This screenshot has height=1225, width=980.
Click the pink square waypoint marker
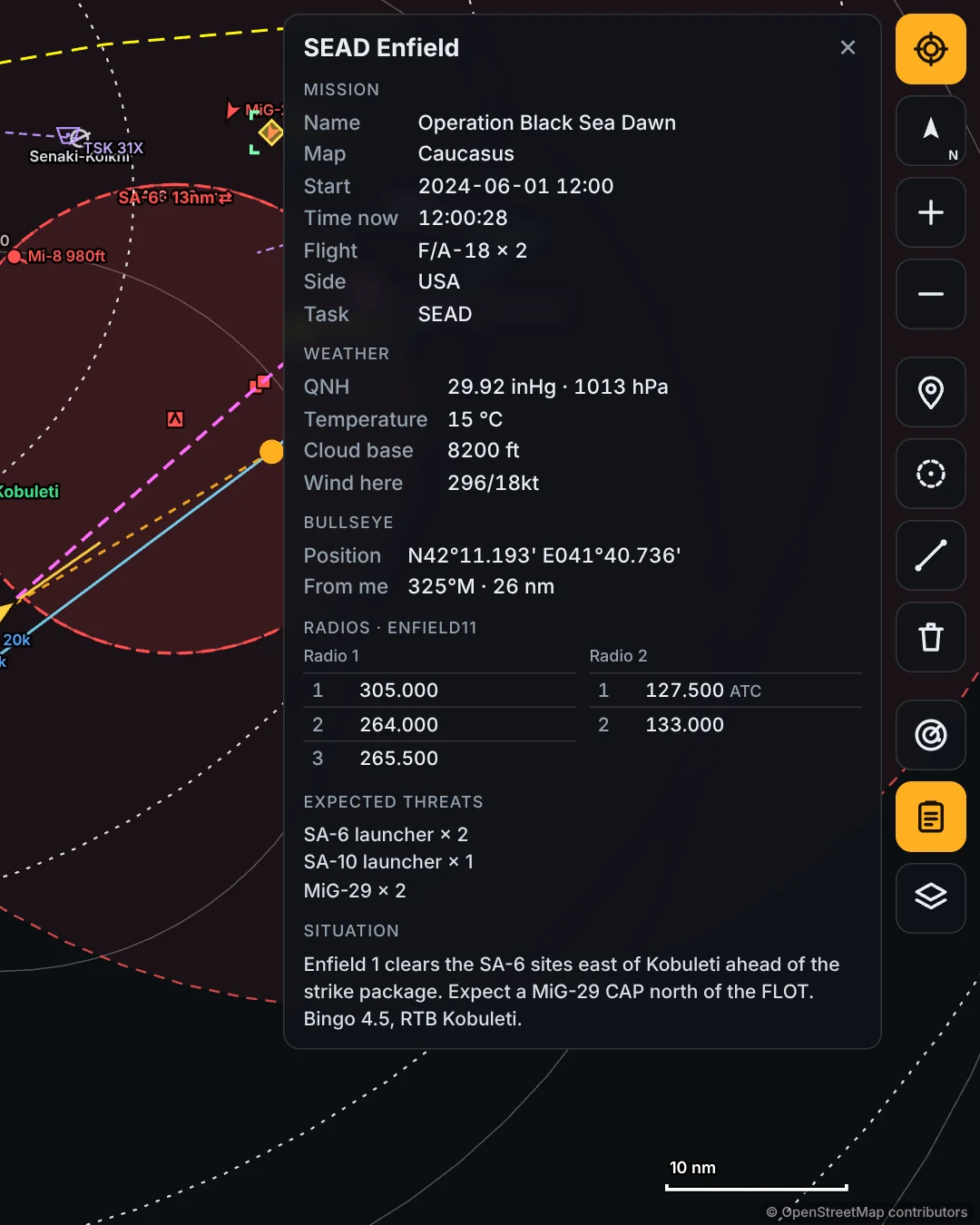click(x=260, y=384)
